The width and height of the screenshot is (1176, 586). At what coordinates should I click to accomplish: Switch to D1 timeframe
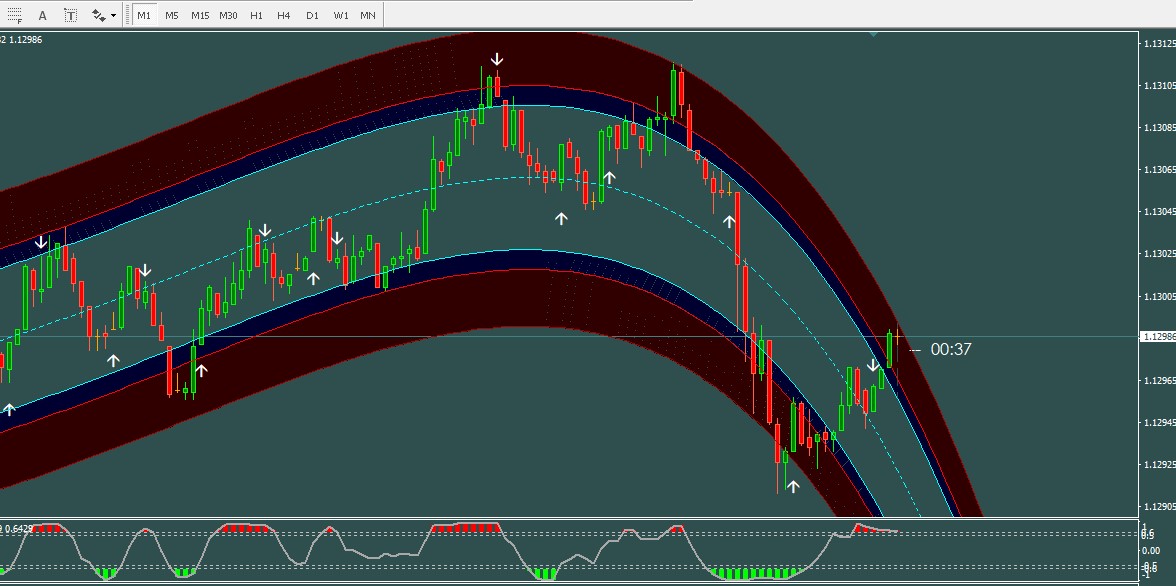[x=313, y=15]
